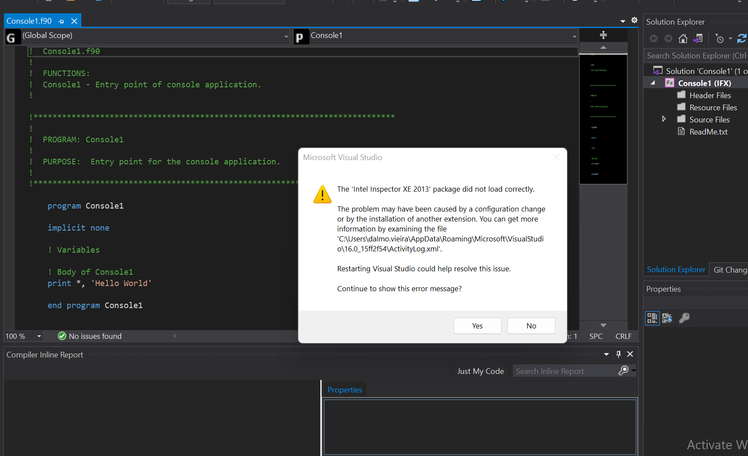Screen dimensions: 748x456
Task: Click the print 'Hello World' code line
Action: [x=99, y=283]
